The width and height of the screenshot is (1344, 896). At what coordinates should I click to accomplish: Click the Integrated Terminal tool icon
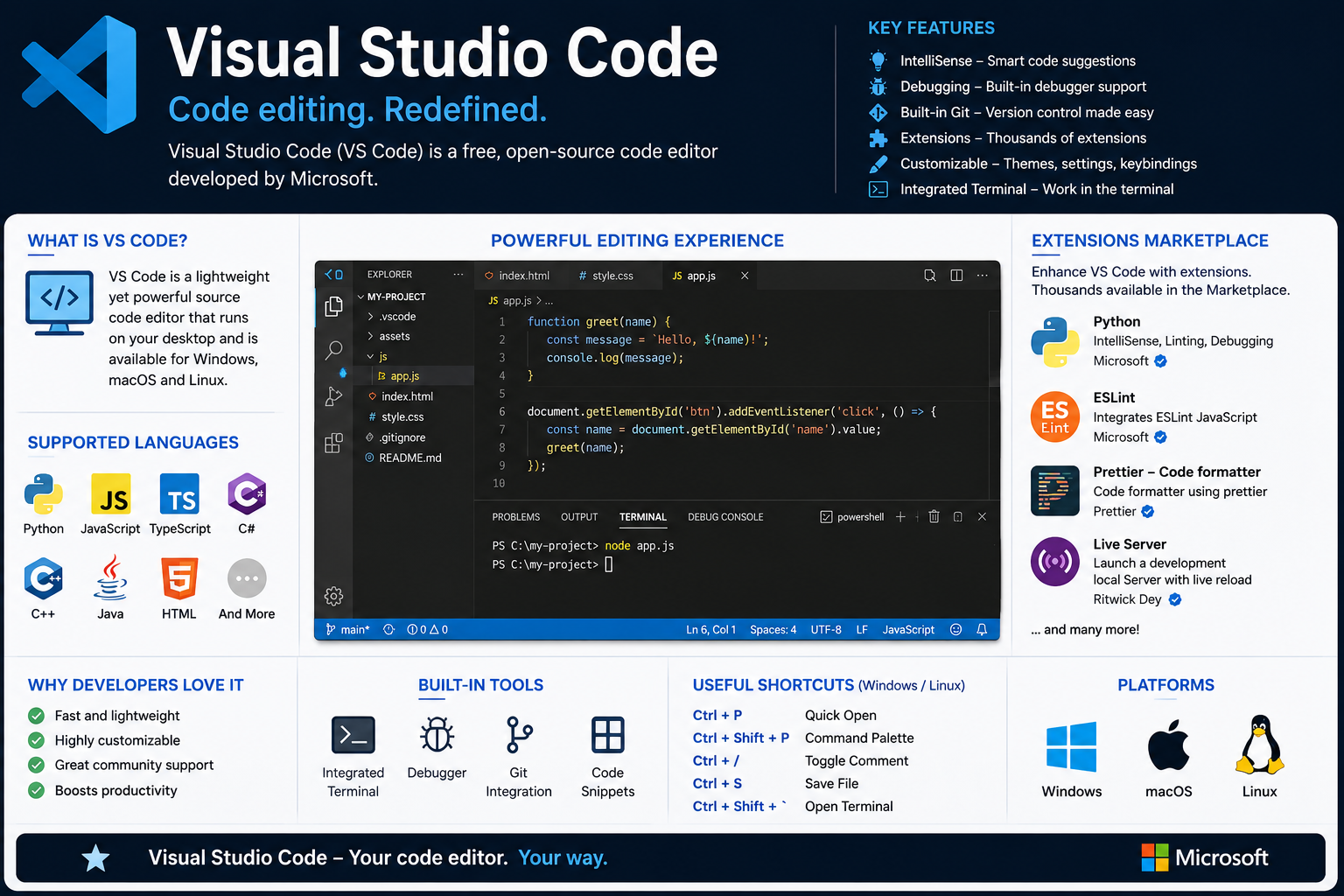[353, 735]
